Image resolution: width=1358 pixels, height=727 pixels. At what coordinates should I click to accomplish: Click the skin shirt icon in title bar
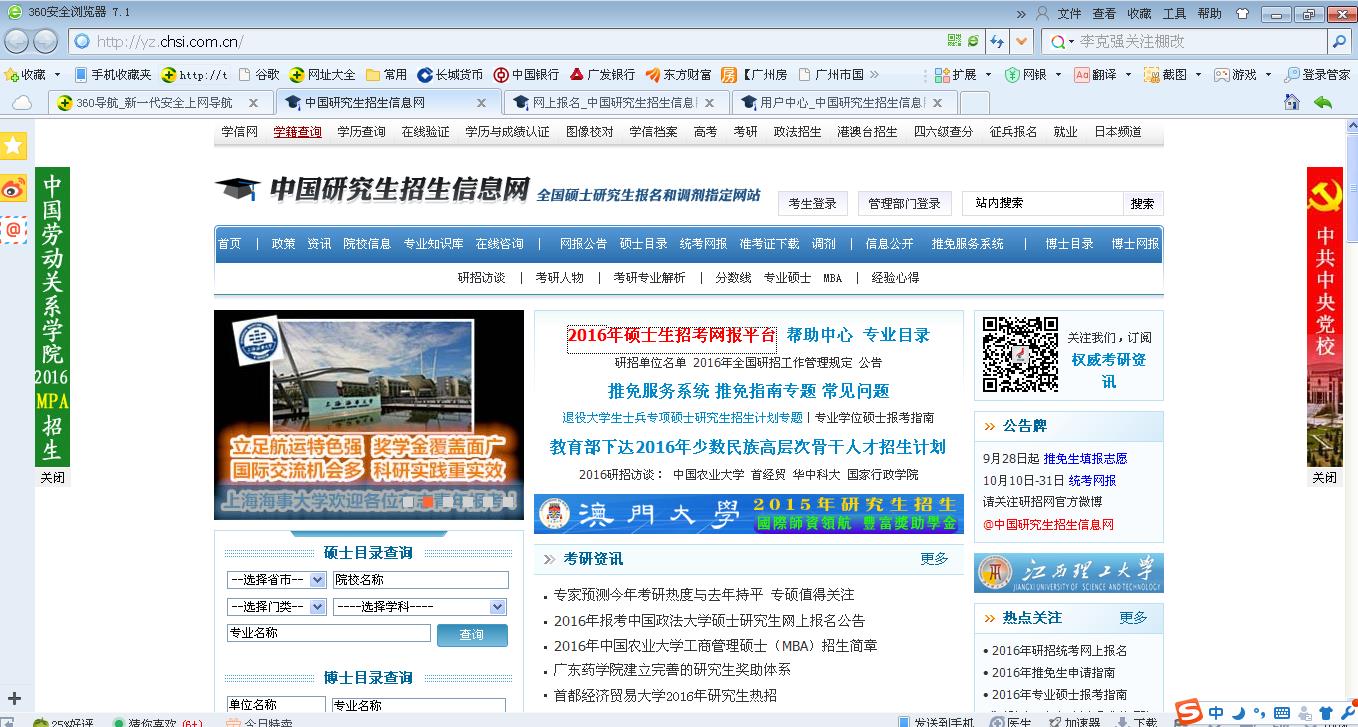[1242, 14]
